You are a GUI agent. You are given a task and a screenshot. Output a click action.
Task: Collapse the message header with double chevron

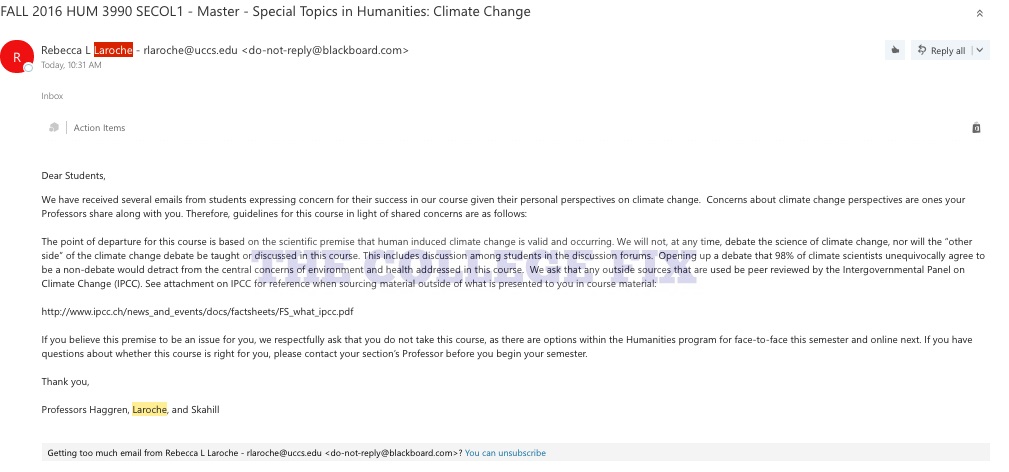coord(979,13)
